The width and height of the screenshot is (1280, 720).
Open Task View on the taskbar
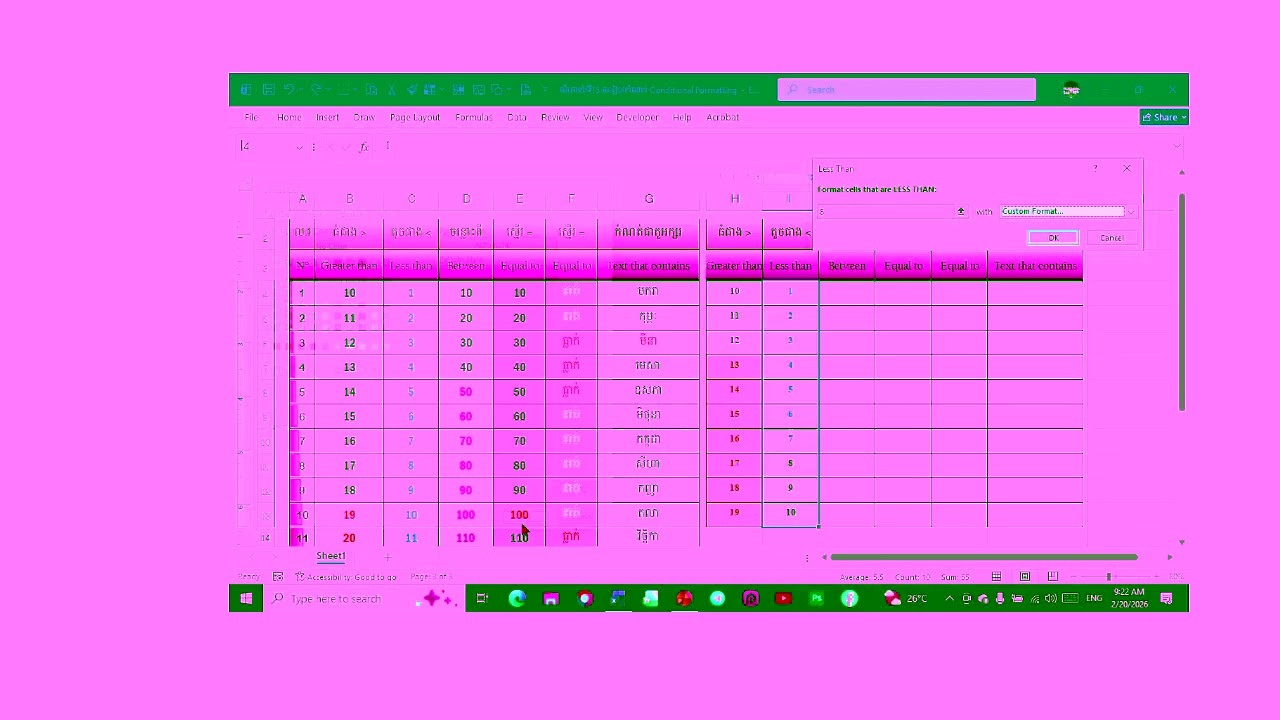click(482, 599)
